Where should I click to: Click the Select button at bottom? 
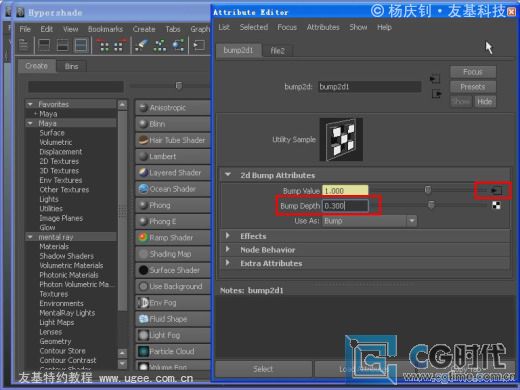263,369
